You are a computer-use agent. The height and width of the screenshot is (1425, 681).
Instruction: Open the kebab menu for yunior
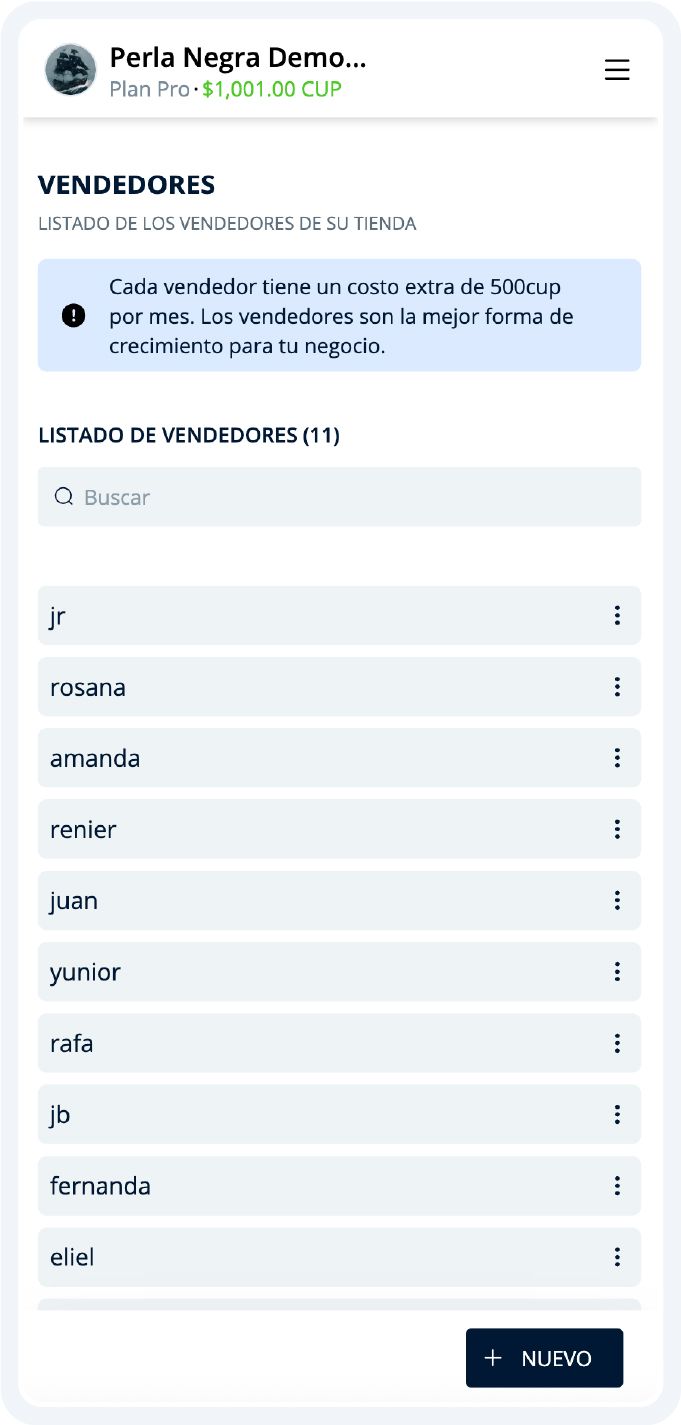pos(618,971)
